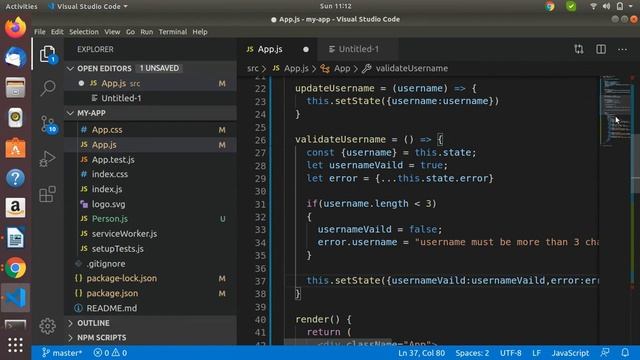Screen dimensions: 640x360
Task: Open App.css in the file tree
Action: 150,130
